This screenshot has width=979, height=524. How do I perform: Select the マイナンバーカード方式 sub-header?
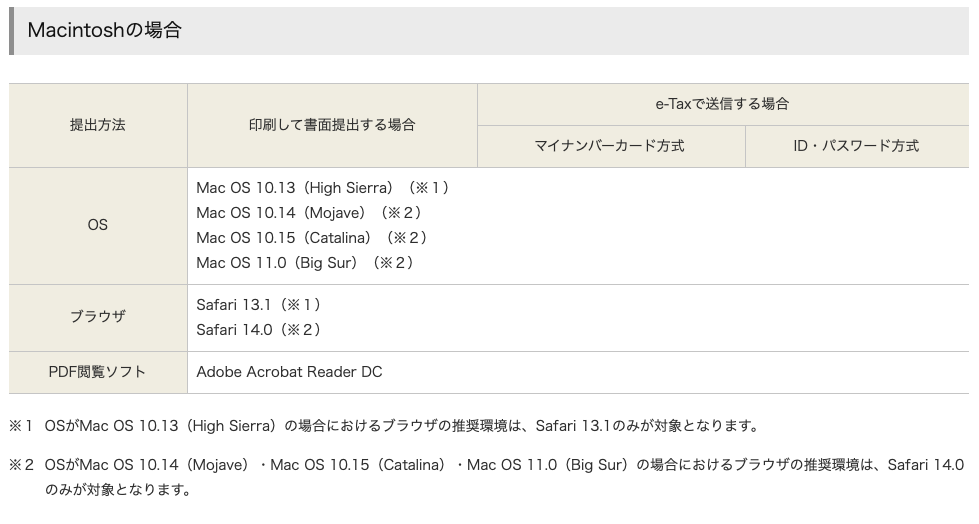611,146
